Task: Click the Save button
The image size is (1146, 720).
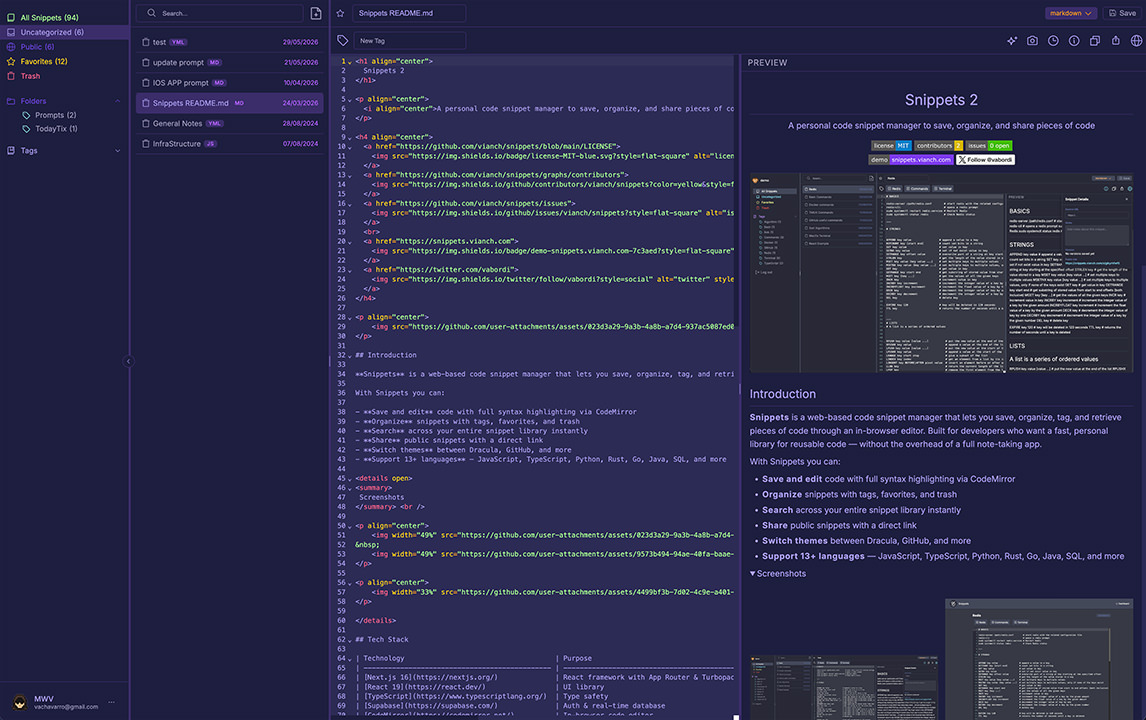Action: 1122,13
